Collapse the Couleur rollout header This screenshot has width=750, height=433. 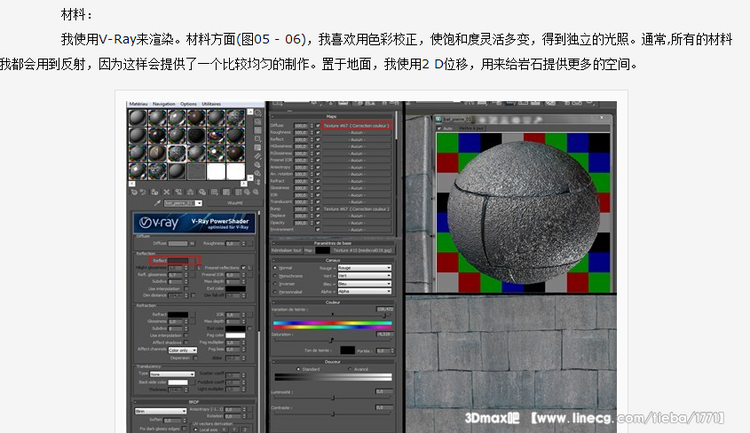click(x=332, y=302)
